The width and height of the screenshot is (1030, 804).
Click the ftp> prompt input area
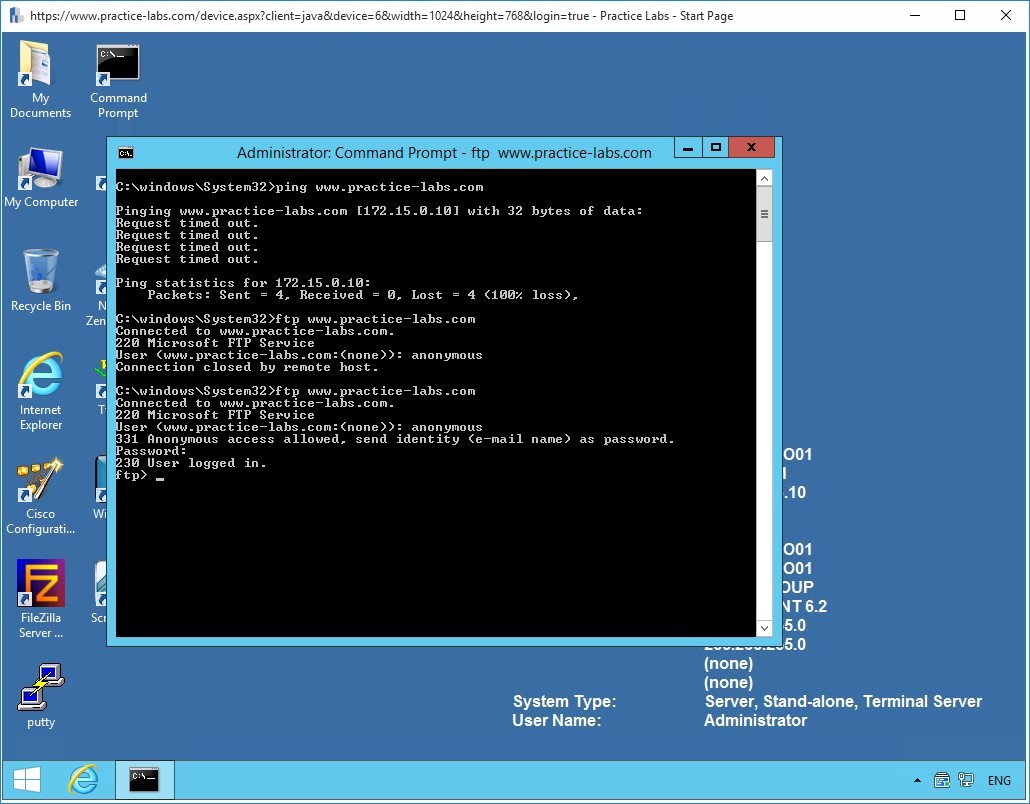point(160,475)
